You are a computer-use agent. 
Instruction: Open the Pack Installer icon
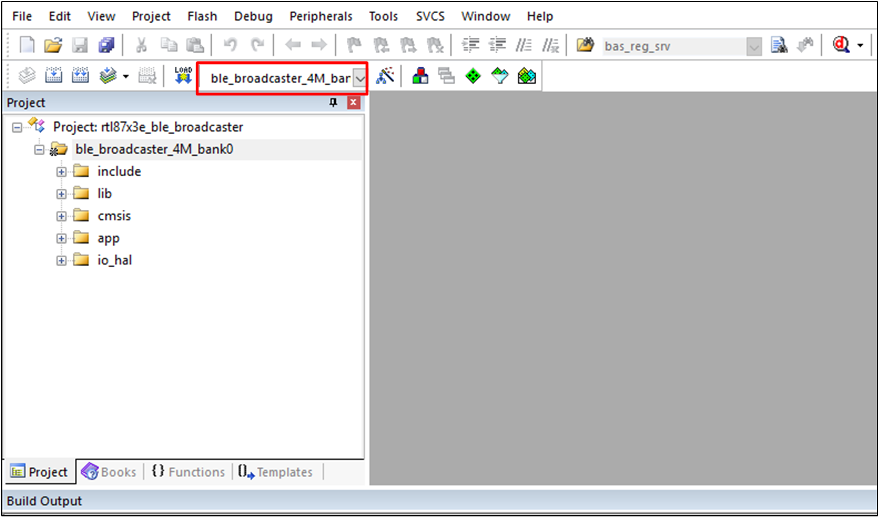527,77
